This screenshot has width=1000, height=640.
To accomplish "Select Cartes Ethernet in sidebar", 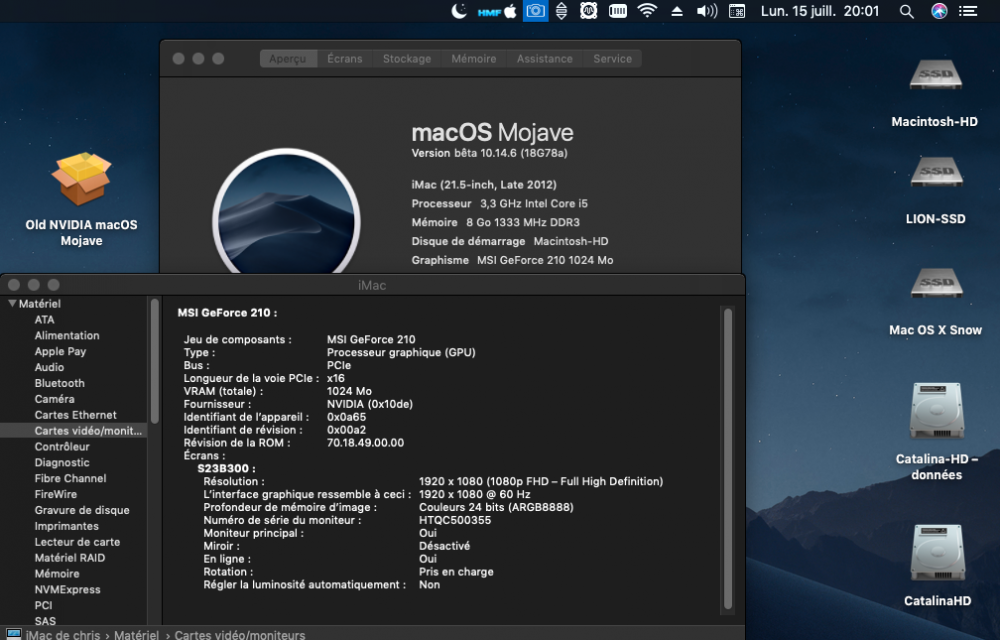I will tap(75, 415).
